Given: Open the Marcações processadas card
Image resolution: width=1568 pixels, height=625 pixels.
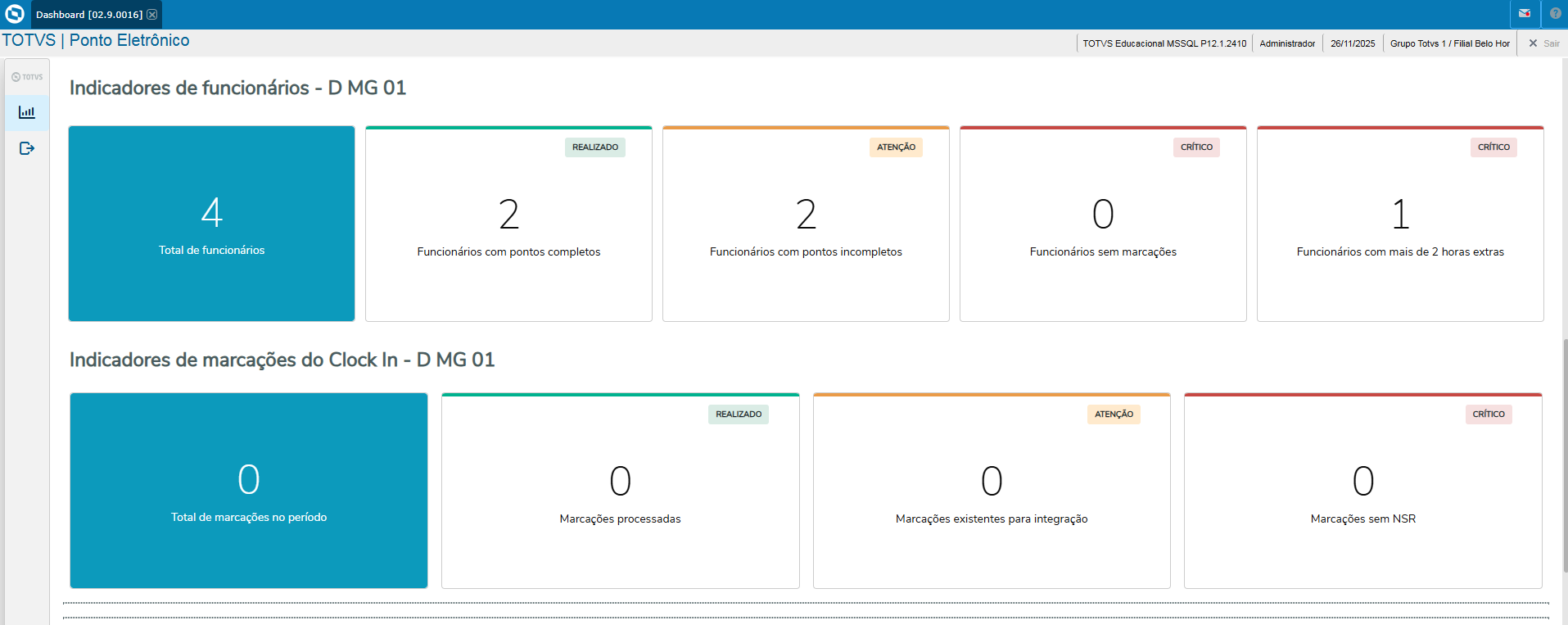Looking at the screenshot, I should click(x=621, y=491).
